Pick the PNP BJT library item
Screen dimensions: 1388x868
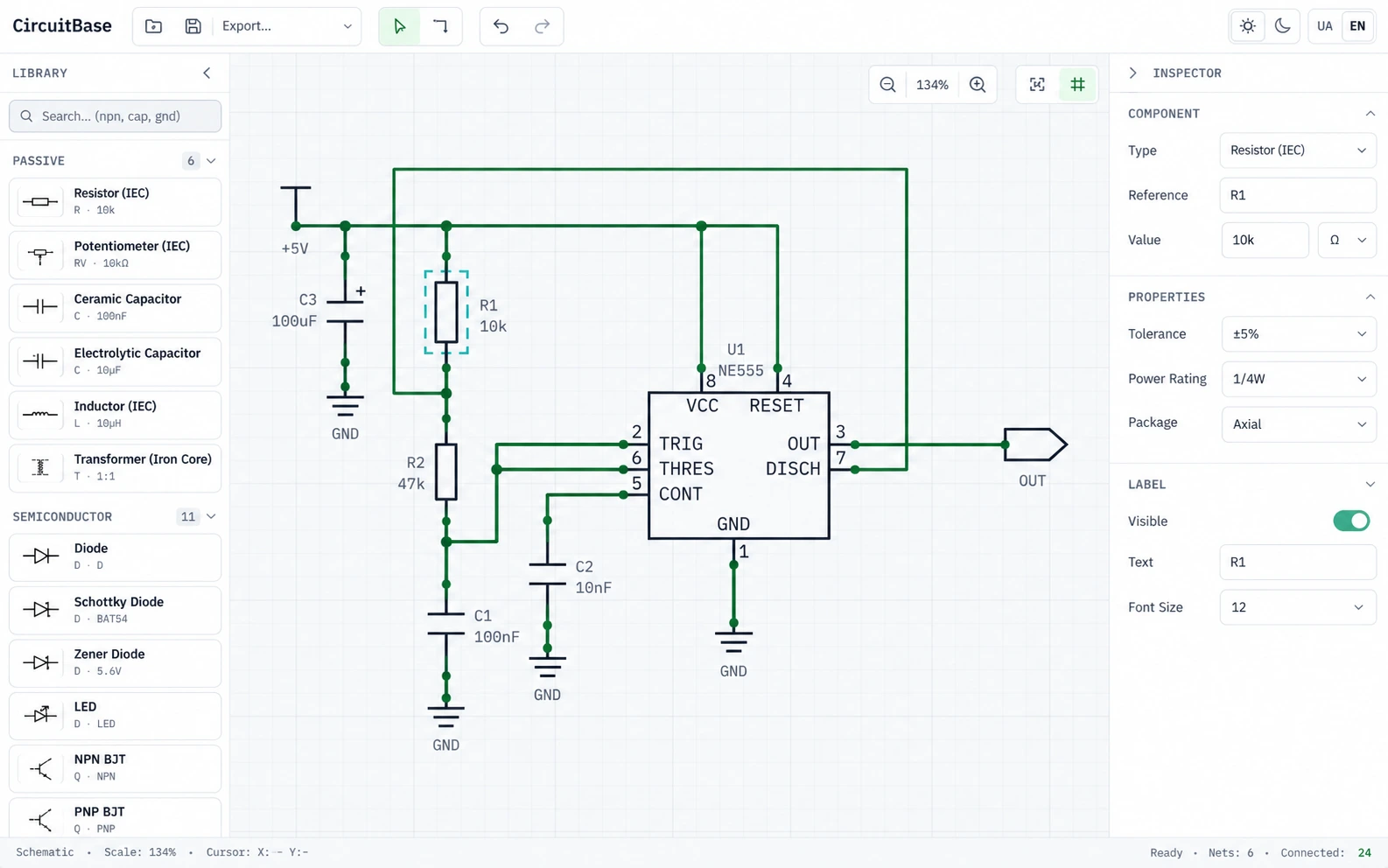pyautogui.click(x=115, y=817)
